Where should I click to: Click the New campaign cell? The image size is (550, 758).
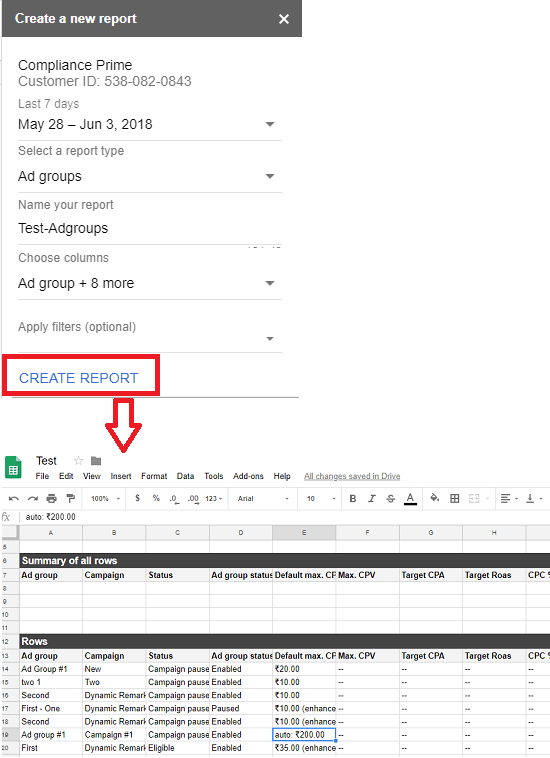pos(114,669)
